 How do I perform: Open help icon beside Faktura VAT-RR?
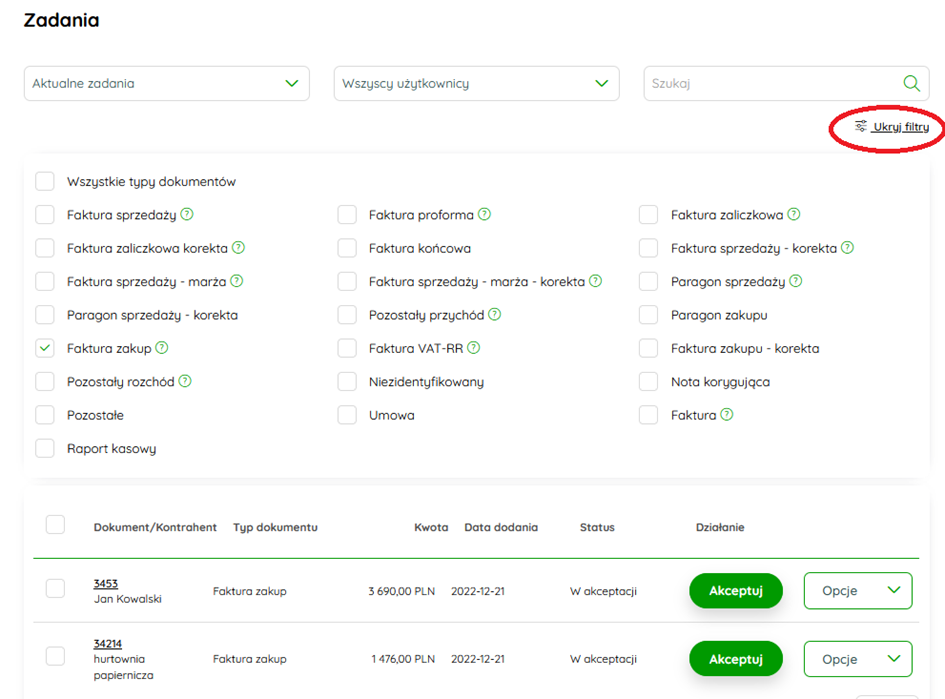coord(474,348)
